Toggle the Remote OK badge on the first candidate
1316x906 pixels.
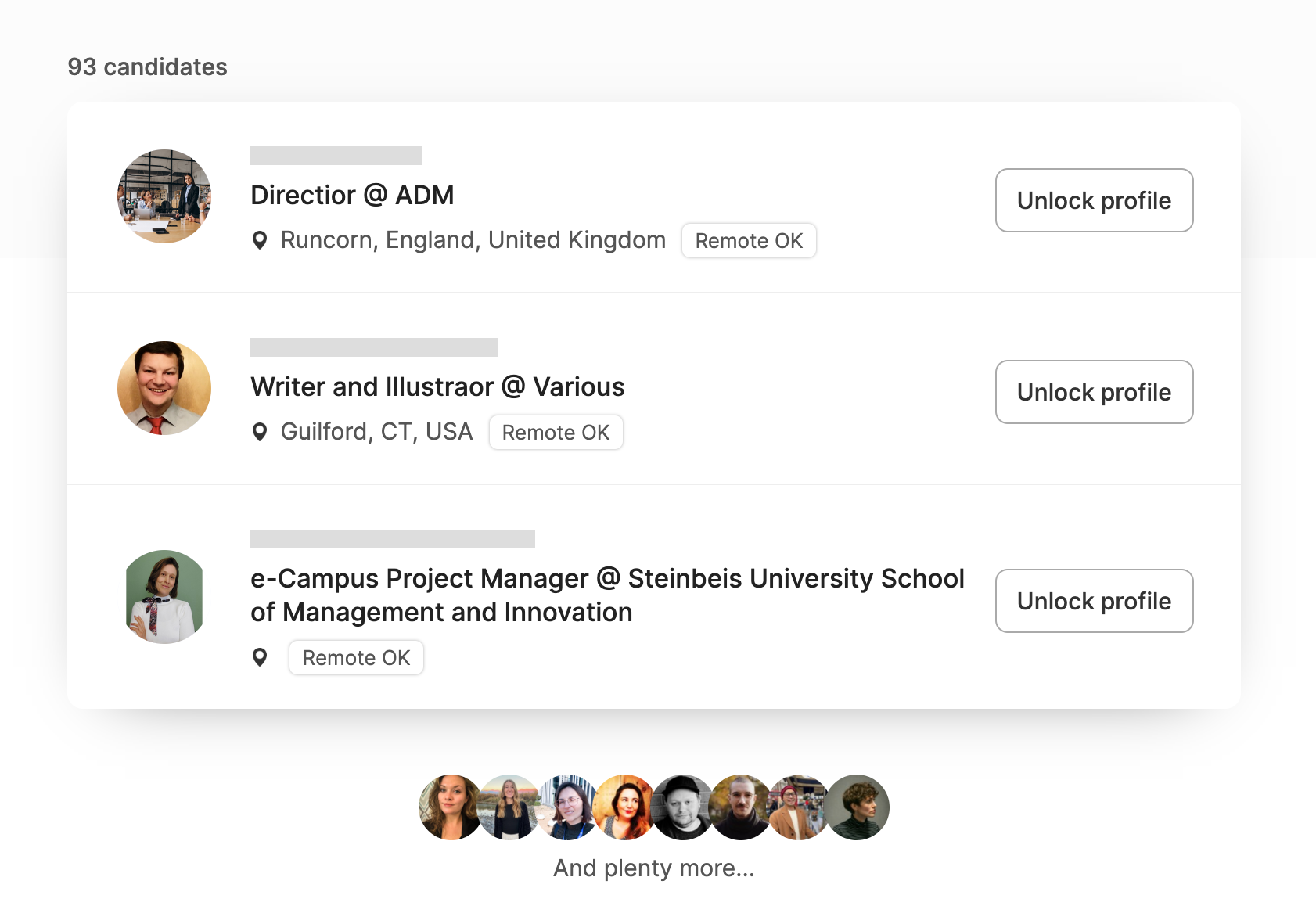tap(748, 240)
